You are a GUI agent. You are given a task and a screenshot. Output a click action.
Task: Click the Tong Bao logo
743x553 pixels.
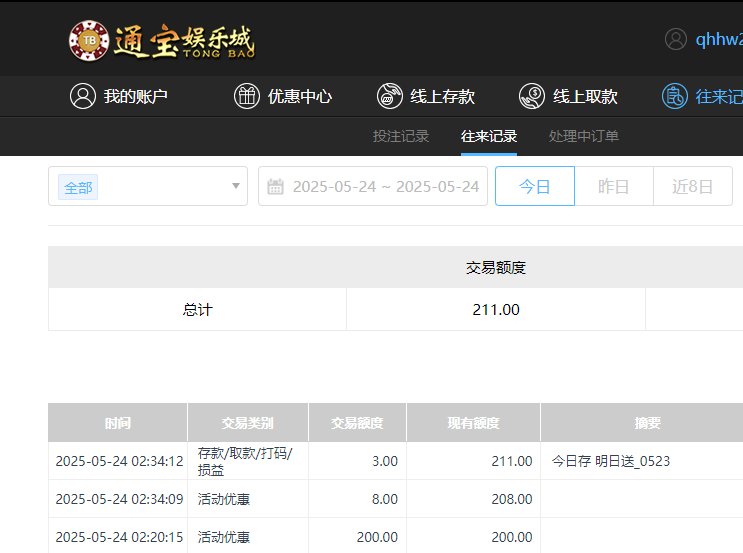pos(161,40)
